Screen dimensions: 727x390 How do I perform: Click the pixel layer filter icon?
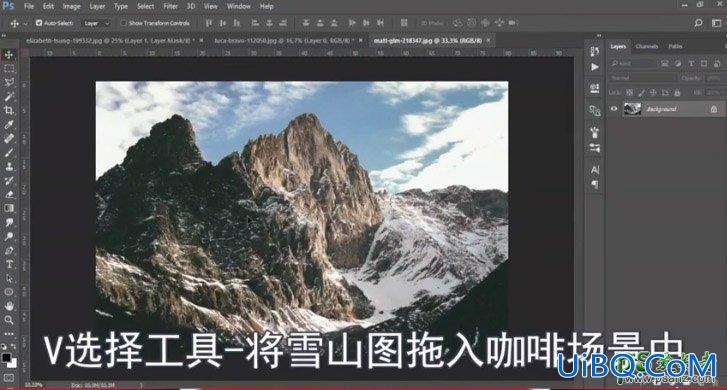pos(665,64)
